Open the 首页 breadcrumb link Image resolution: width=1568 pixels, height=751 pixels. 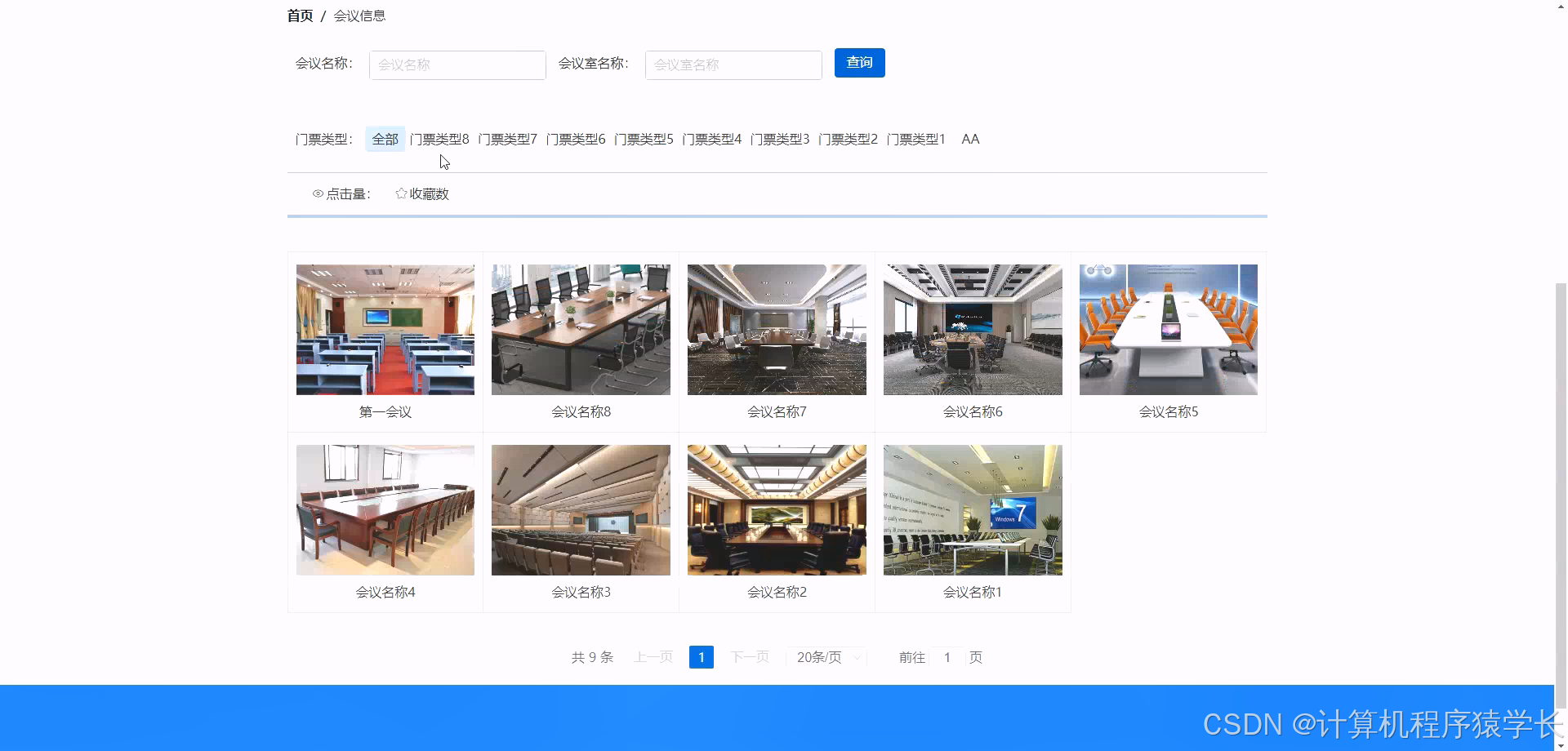(299, 15)
